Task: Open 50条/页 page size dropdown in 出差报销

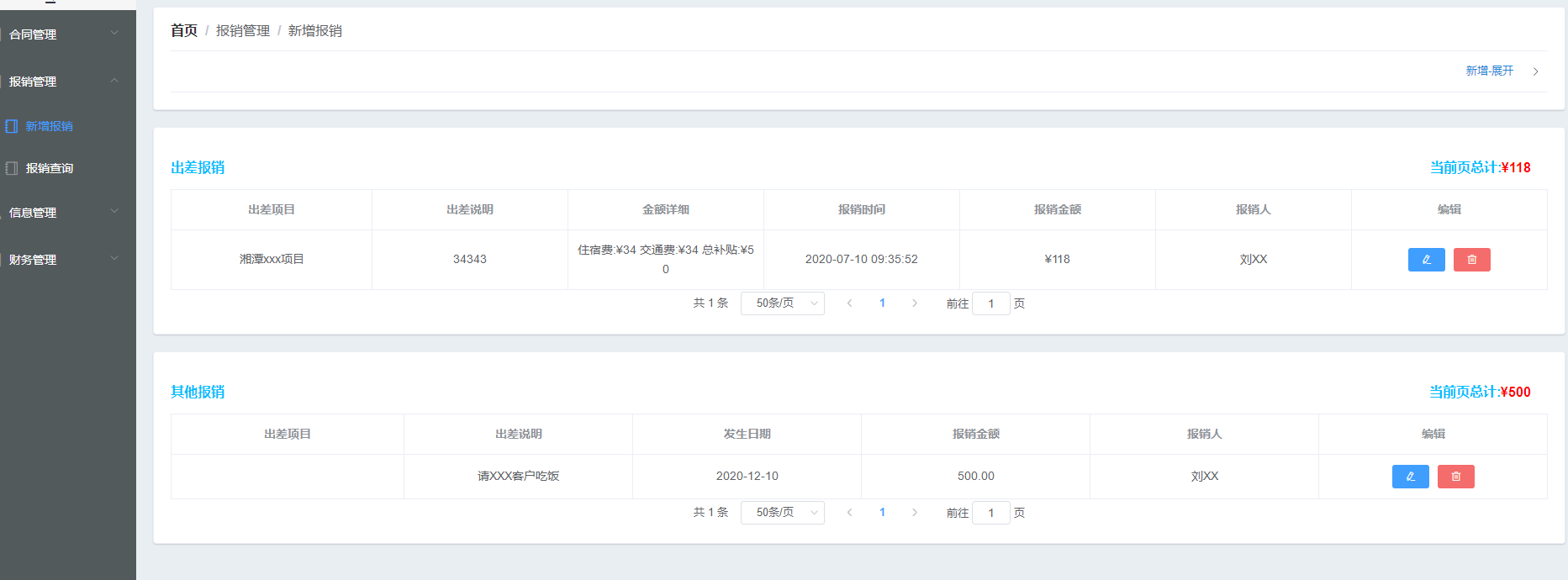Action: click(x=783, y=303)
